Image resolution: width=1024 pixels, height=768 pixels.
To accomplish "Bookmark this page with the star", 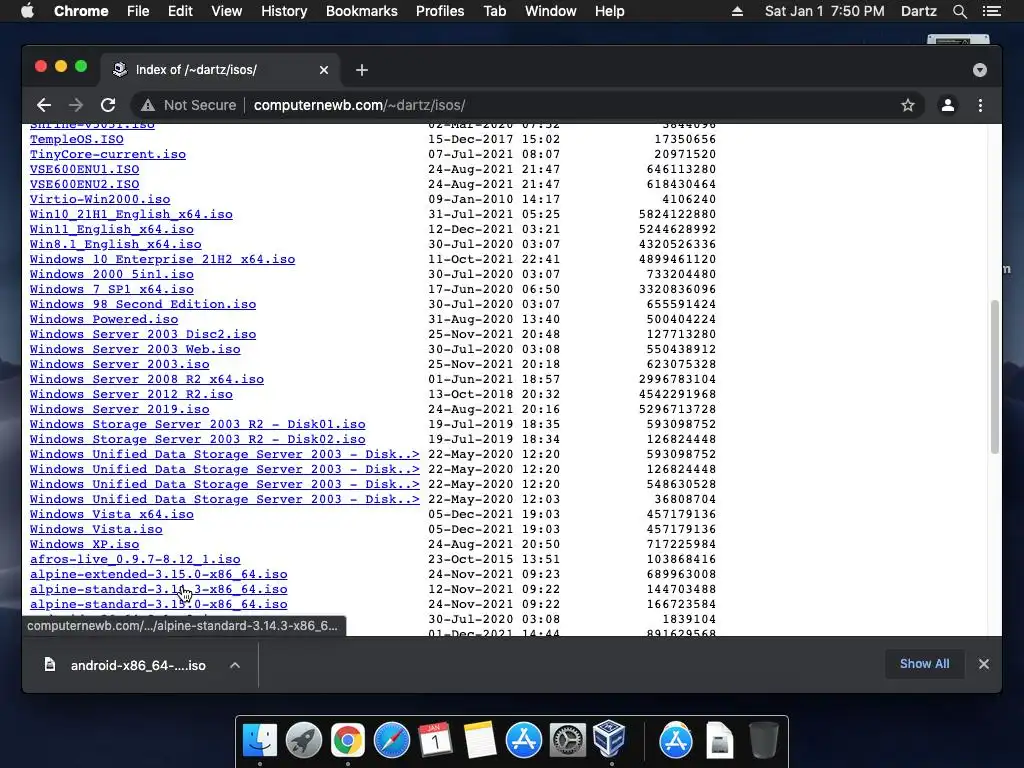I will 908,105.
